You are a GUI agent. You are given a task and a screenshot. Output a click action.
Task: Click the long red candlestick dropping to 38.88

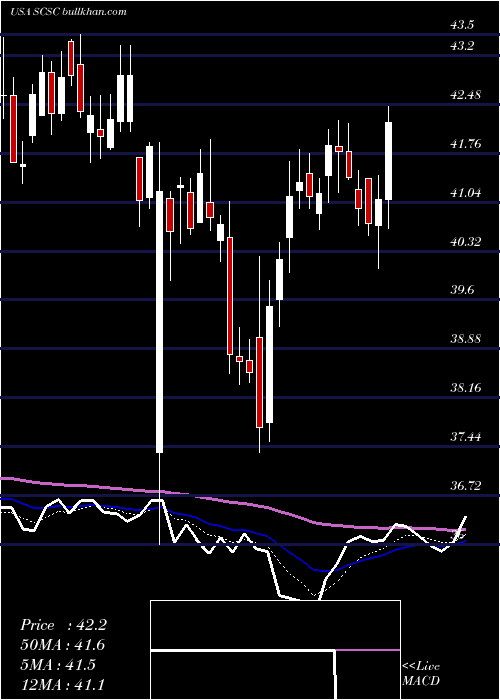230,296
